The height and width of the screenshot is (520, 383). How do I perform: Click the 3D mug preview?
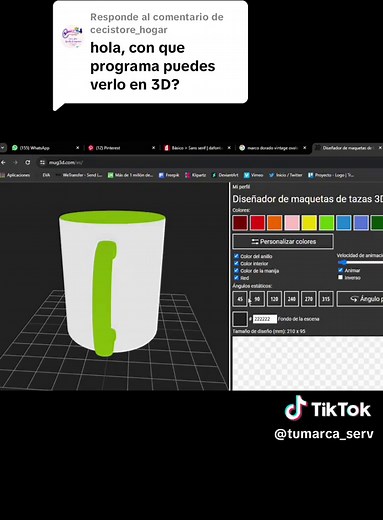(112, 283)
